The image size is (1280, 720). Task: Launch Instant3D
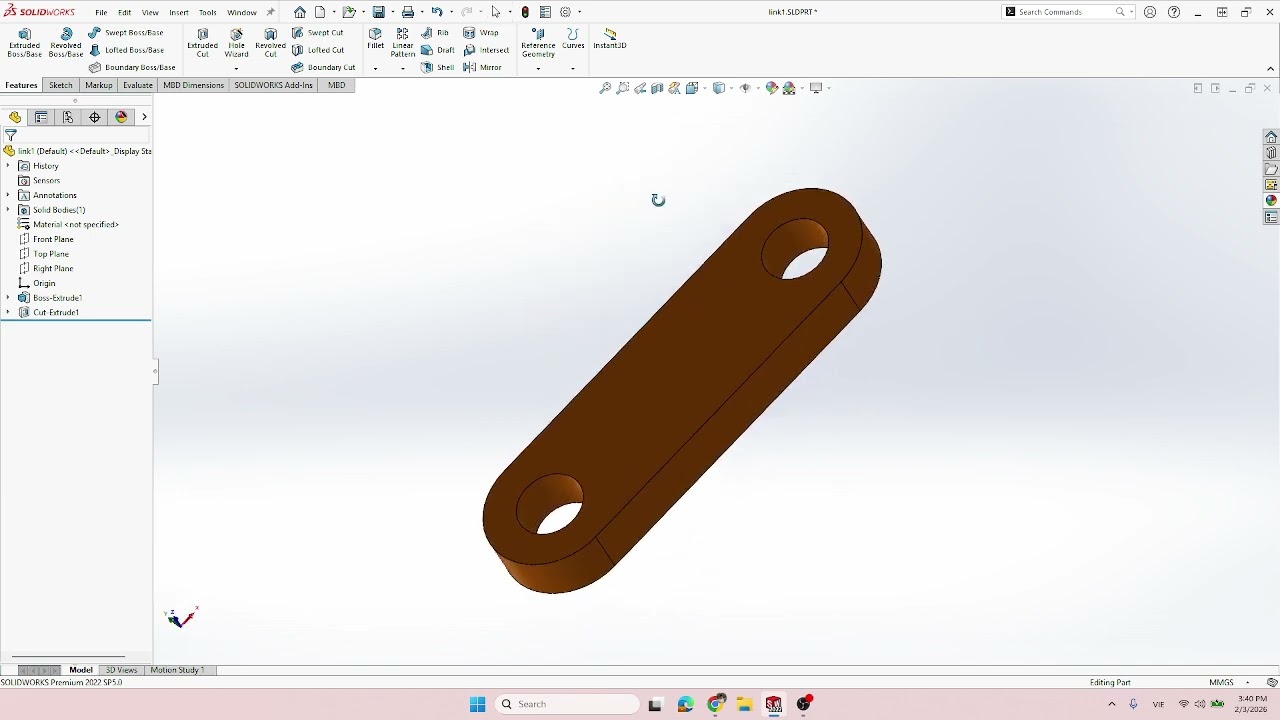point(610,38)
